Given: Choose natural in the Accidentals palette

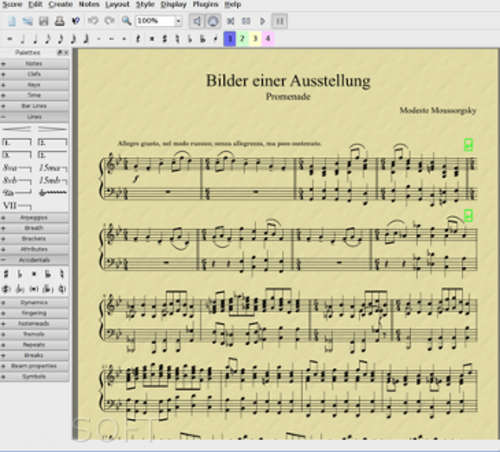Looking at the screenshot, I should (62, 274).
